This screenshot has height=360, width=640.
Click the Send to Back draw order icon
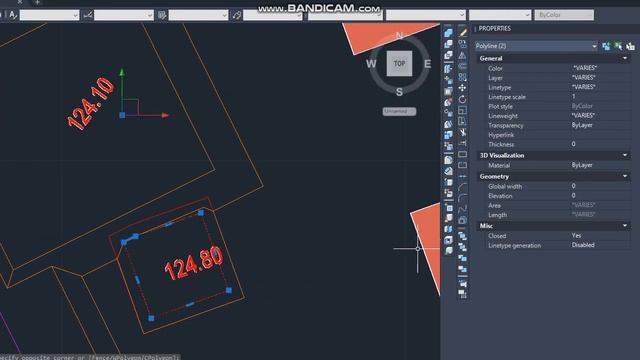[462, 247]
